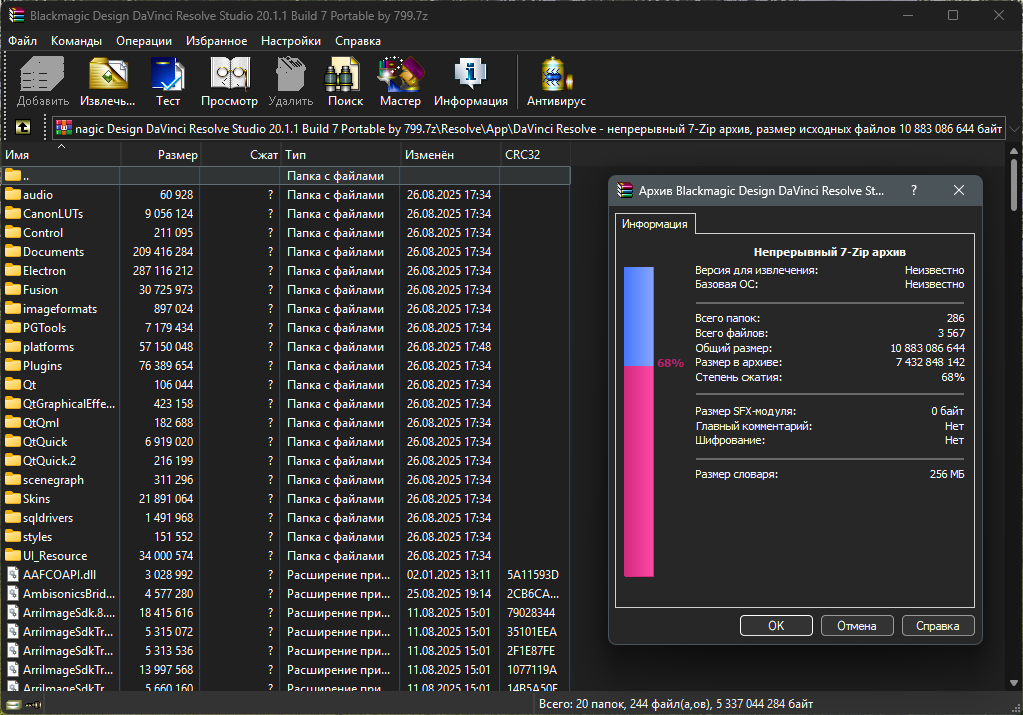Image resolution: width=1023 pixels, height=715 pixels.
Task: Select the Plugins folder icon
Action: pos(13,365)
